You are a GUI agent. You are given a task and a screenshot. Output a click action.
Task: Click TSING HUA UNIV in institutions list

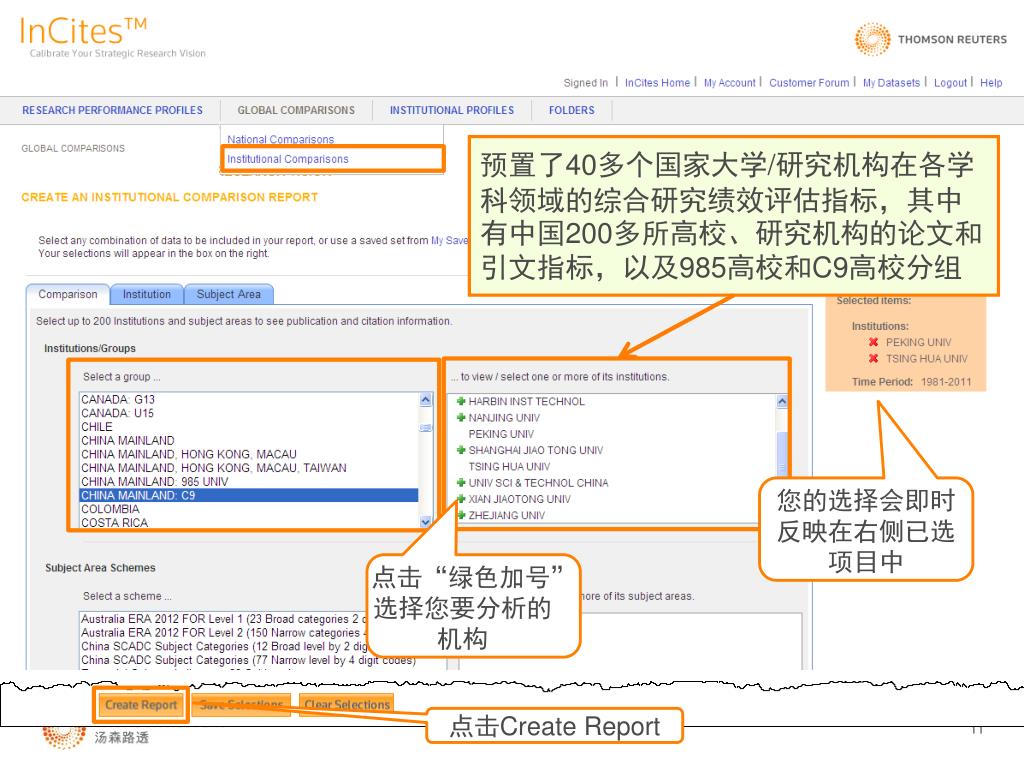[509, 466]
